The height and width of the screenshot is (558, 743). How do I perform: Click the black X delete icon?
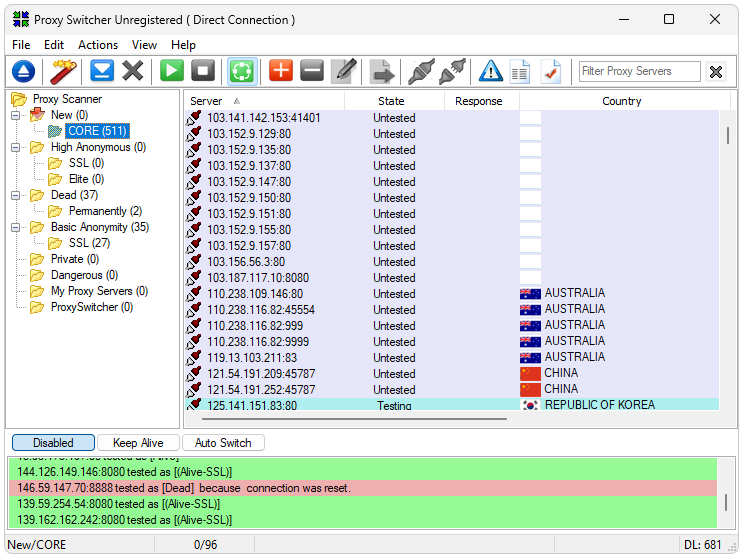click(133, 71)
